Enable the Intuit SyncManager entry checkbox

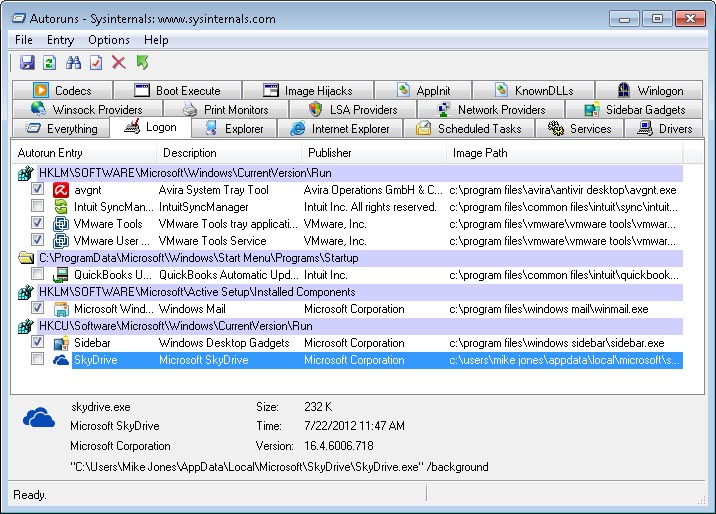point(37,207)
